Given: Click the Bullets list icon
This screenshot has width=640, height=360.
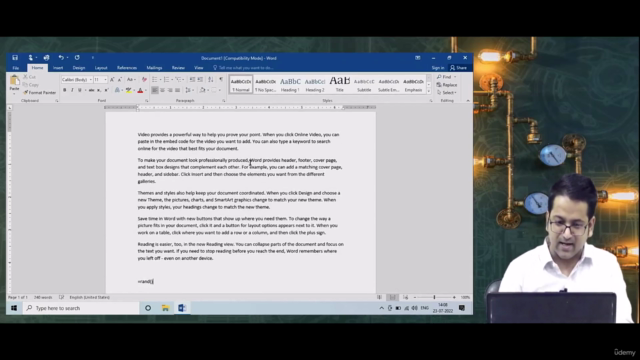Looking at the screenshot, I should pyautogui.click(x=155, y=79).
